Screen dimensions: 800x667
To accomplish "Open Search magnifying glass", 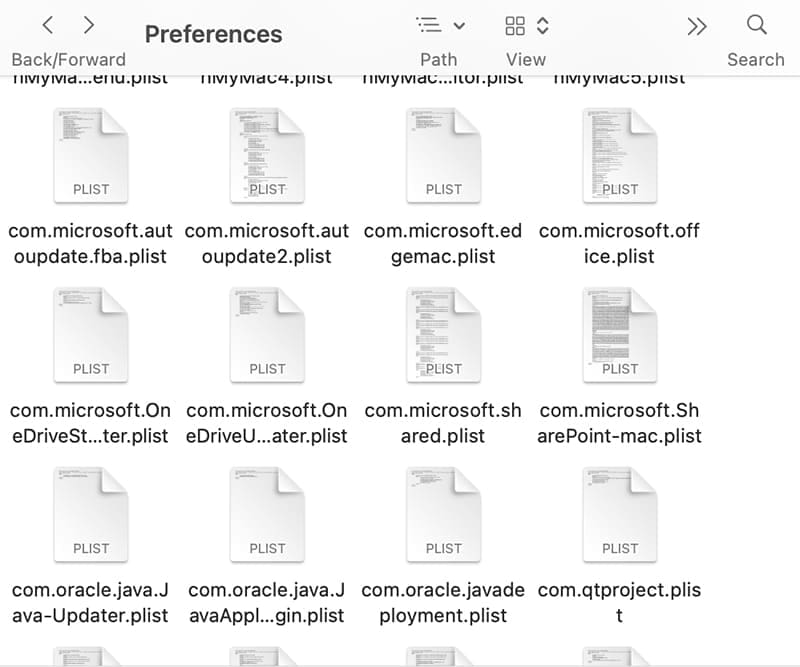I will (756, 24).
